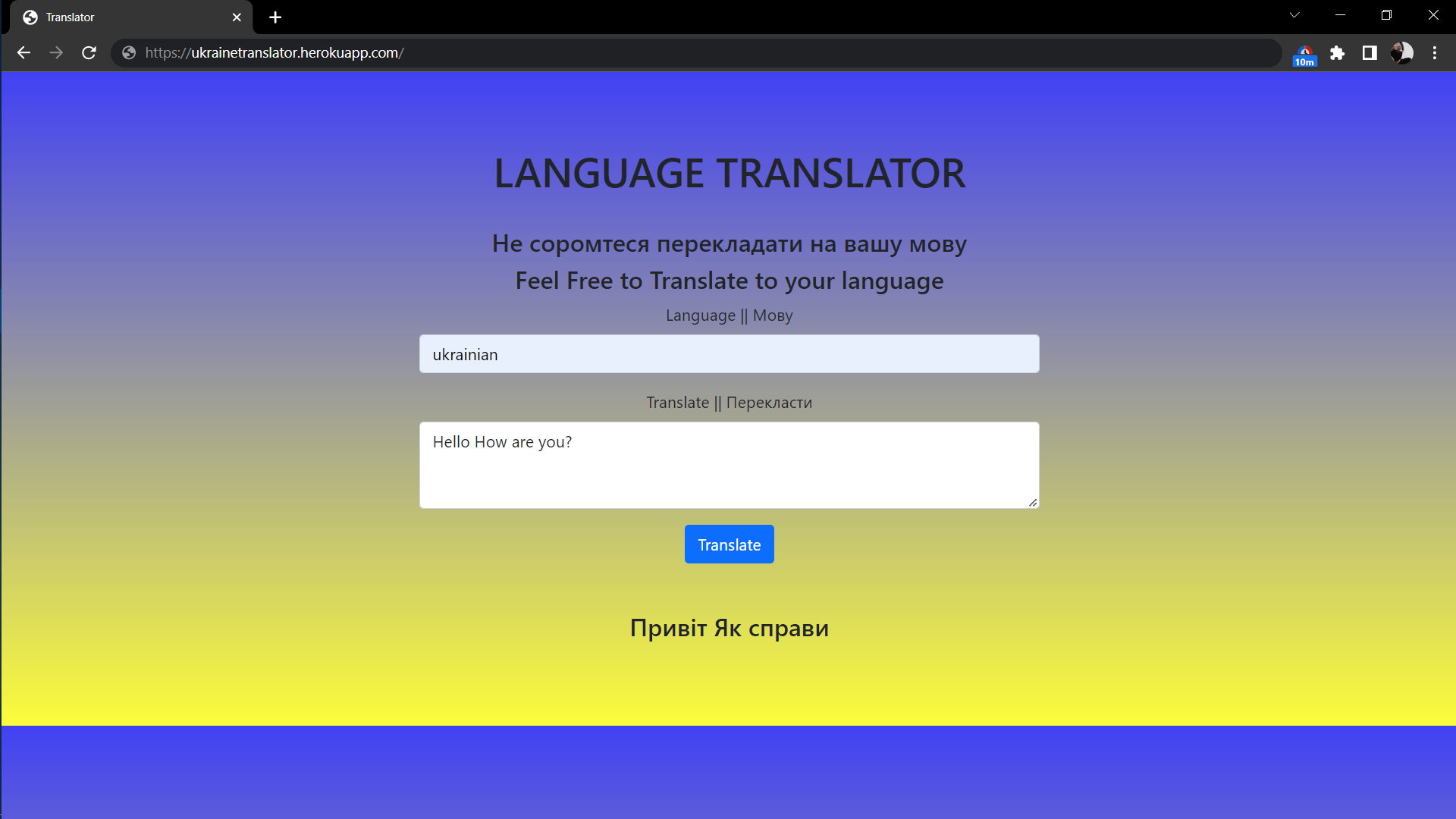This screenshot has width=1456, height=819.
Task: Click the browser forward arrow
Action: [x=56, y=52]
